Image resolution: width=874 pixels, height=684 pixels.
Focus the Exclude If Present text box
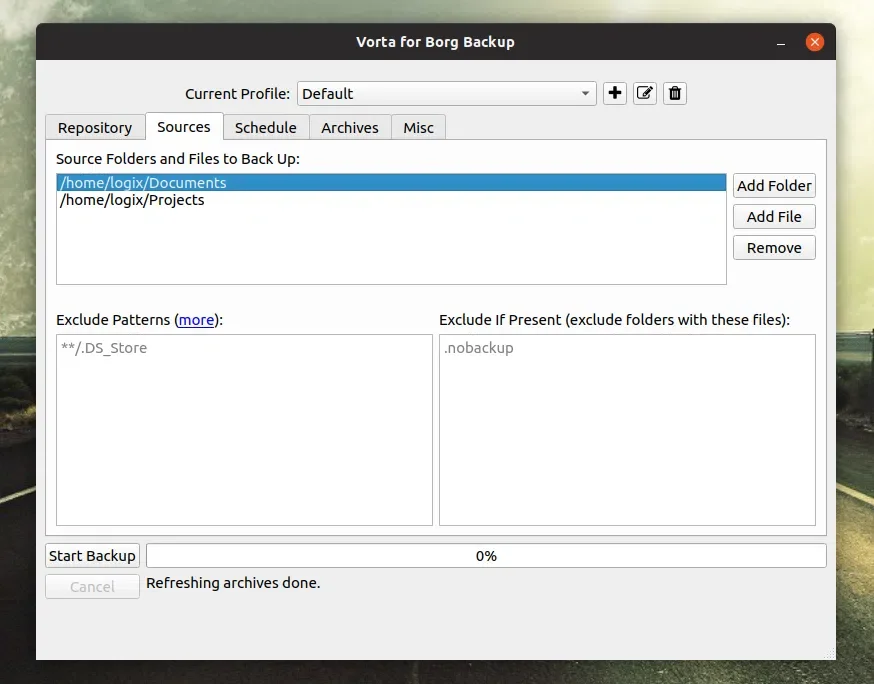[627, 430]
